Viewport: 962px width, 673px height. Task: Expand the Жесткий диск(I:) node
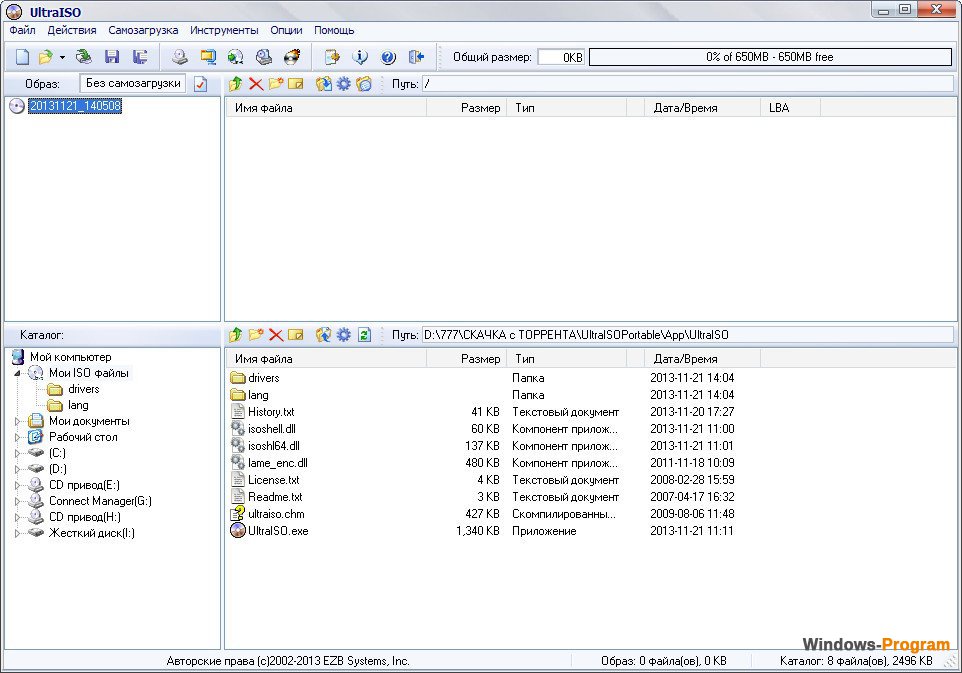[x=18, y=533]
